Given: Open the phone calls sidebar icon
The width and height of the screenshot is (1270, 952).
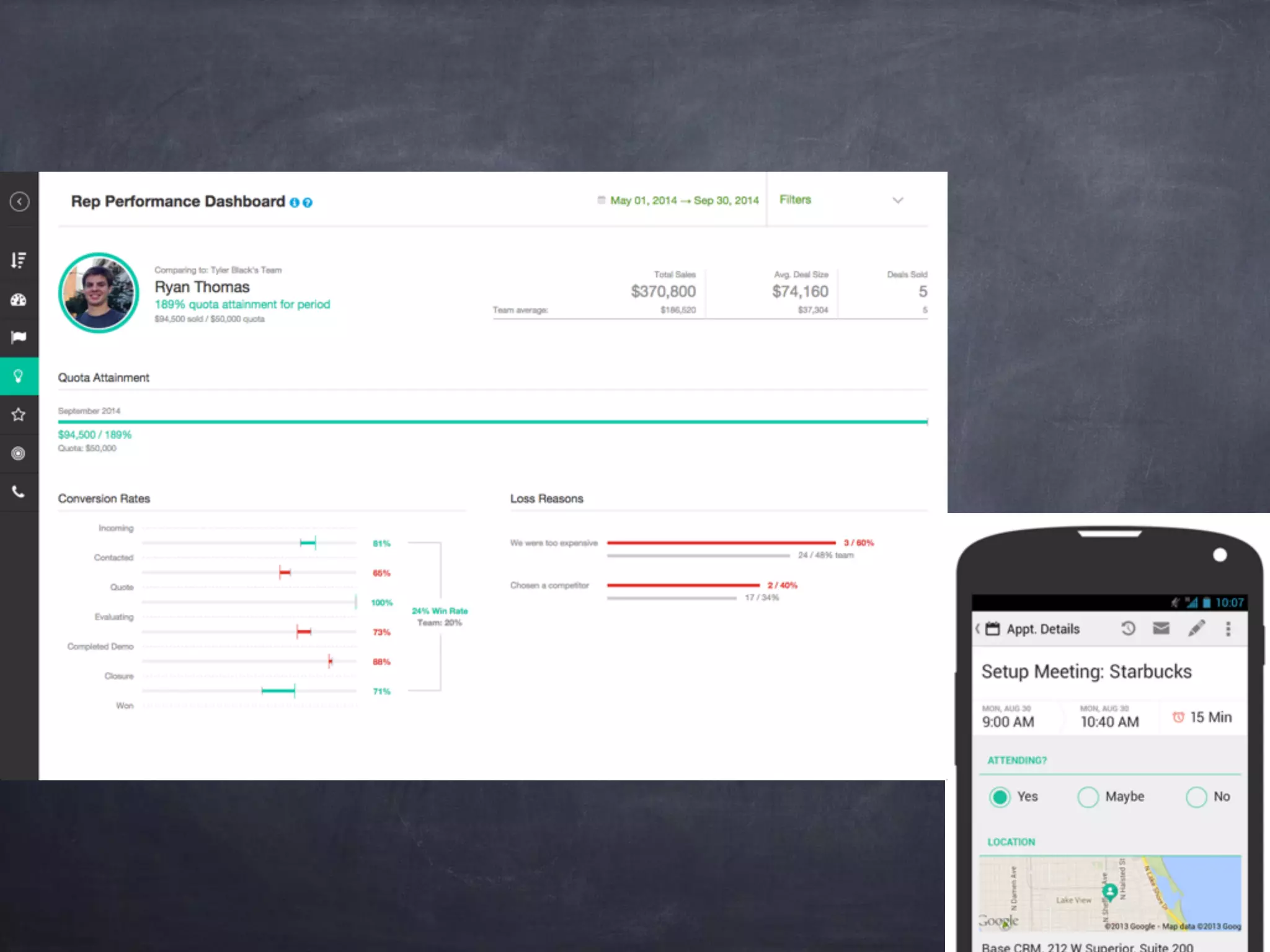Looking at the screenshot, I should point(19,492).
